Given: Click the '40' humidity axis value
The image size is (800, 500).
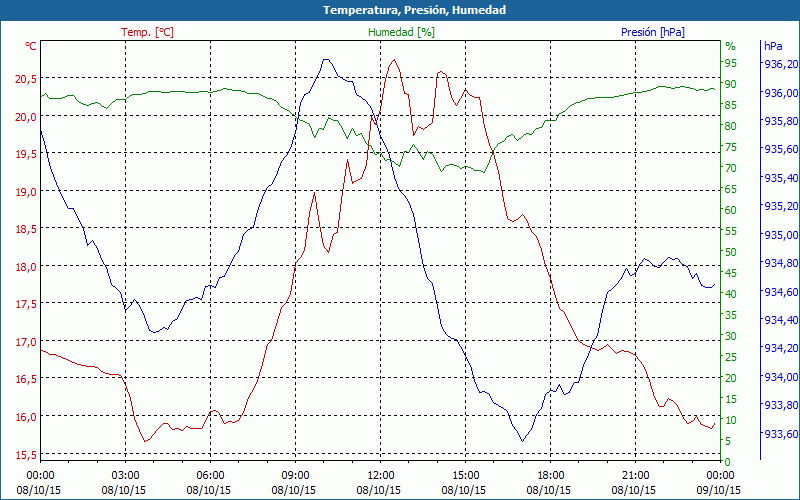Looking at the screenshot, I should click(x=731, y=294).
